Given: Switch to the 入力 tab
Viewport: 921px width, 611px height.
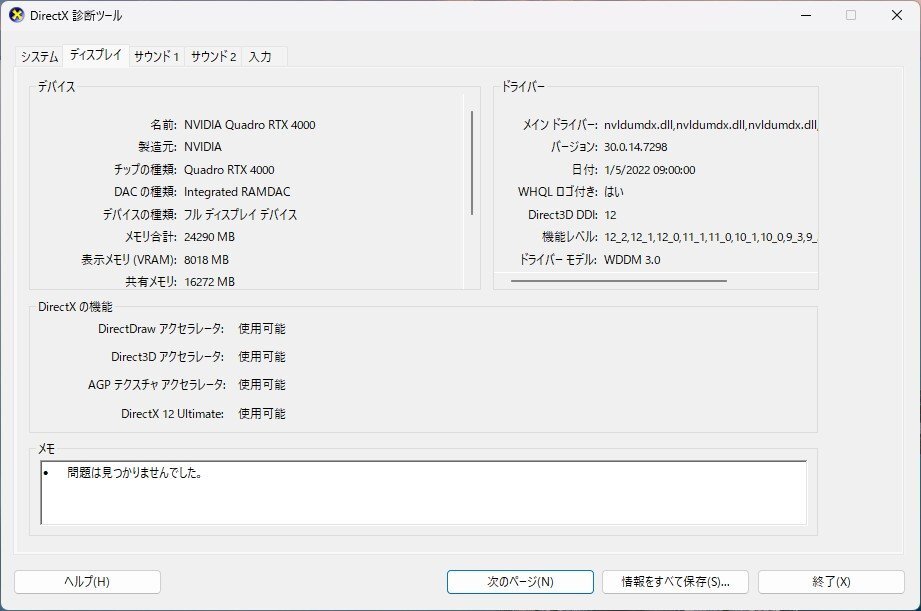Looking at the screenshot, I should (x=260, y=57).
